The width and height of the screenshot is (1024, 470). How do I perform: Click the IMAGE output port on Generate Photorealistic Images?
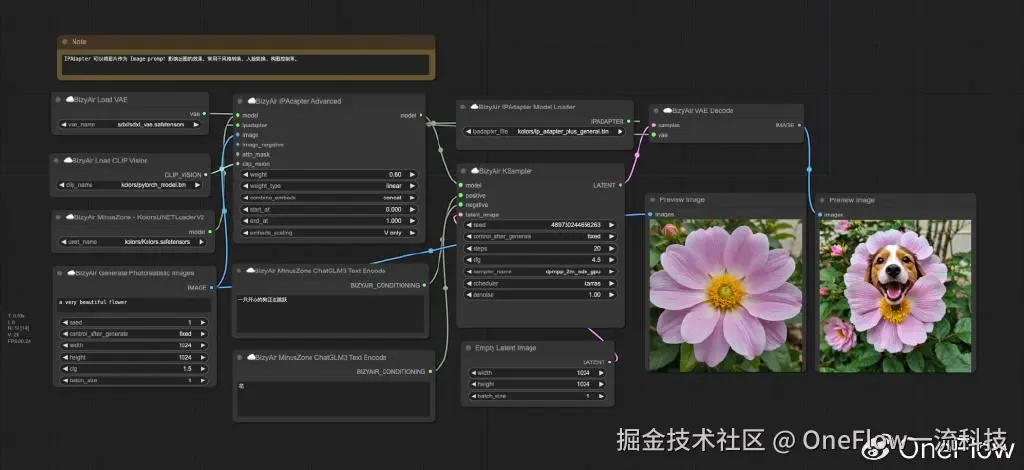[x=212, y=287]
